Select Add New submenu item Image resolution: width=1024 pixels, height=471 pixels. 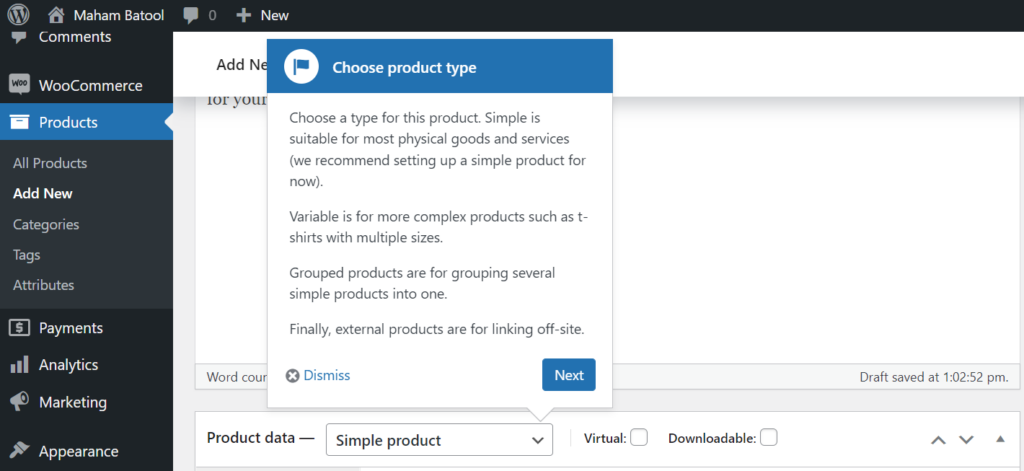click(x=42, y=193)
